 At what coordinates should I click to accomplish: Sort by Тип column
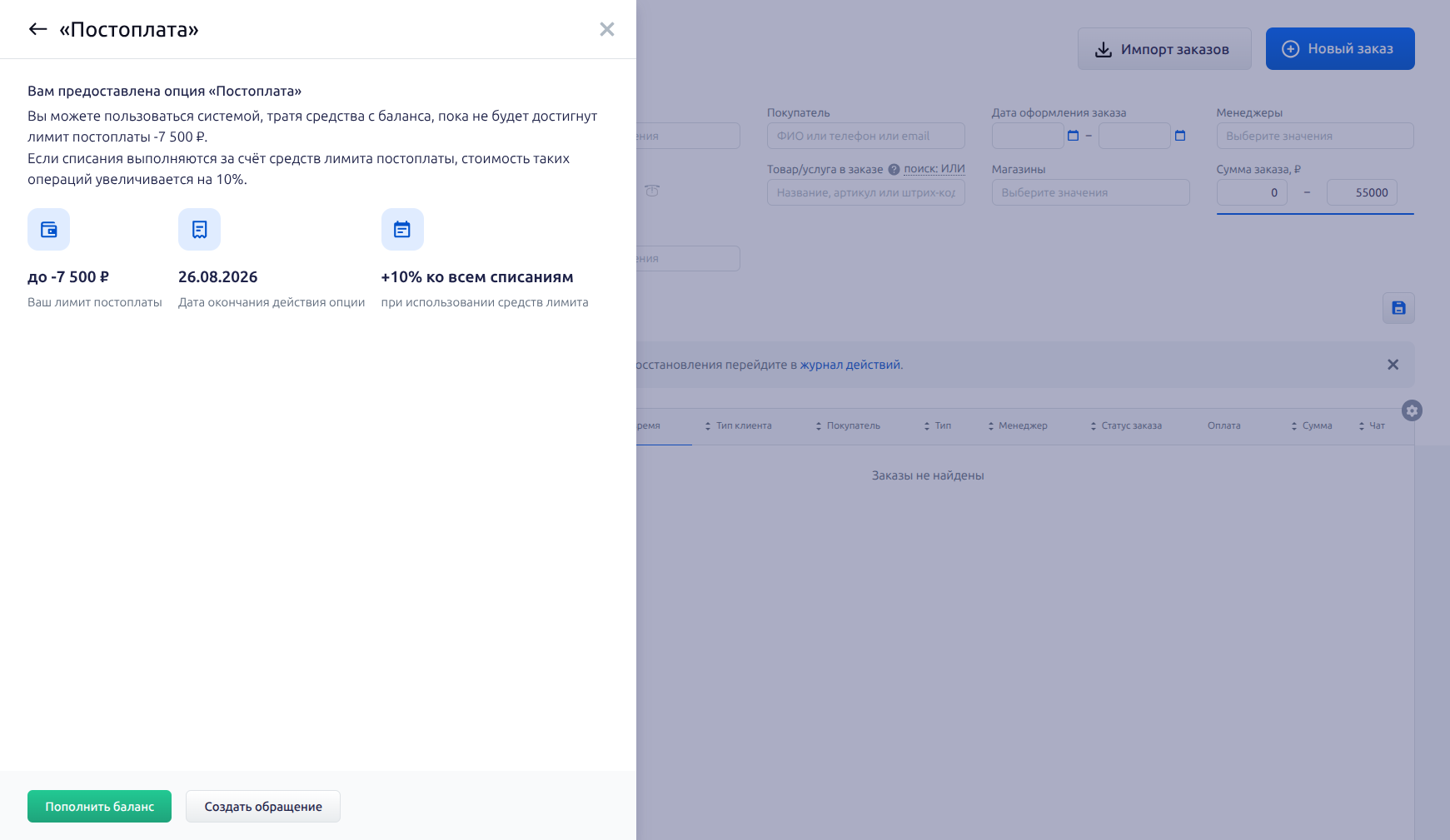(937, 425)
